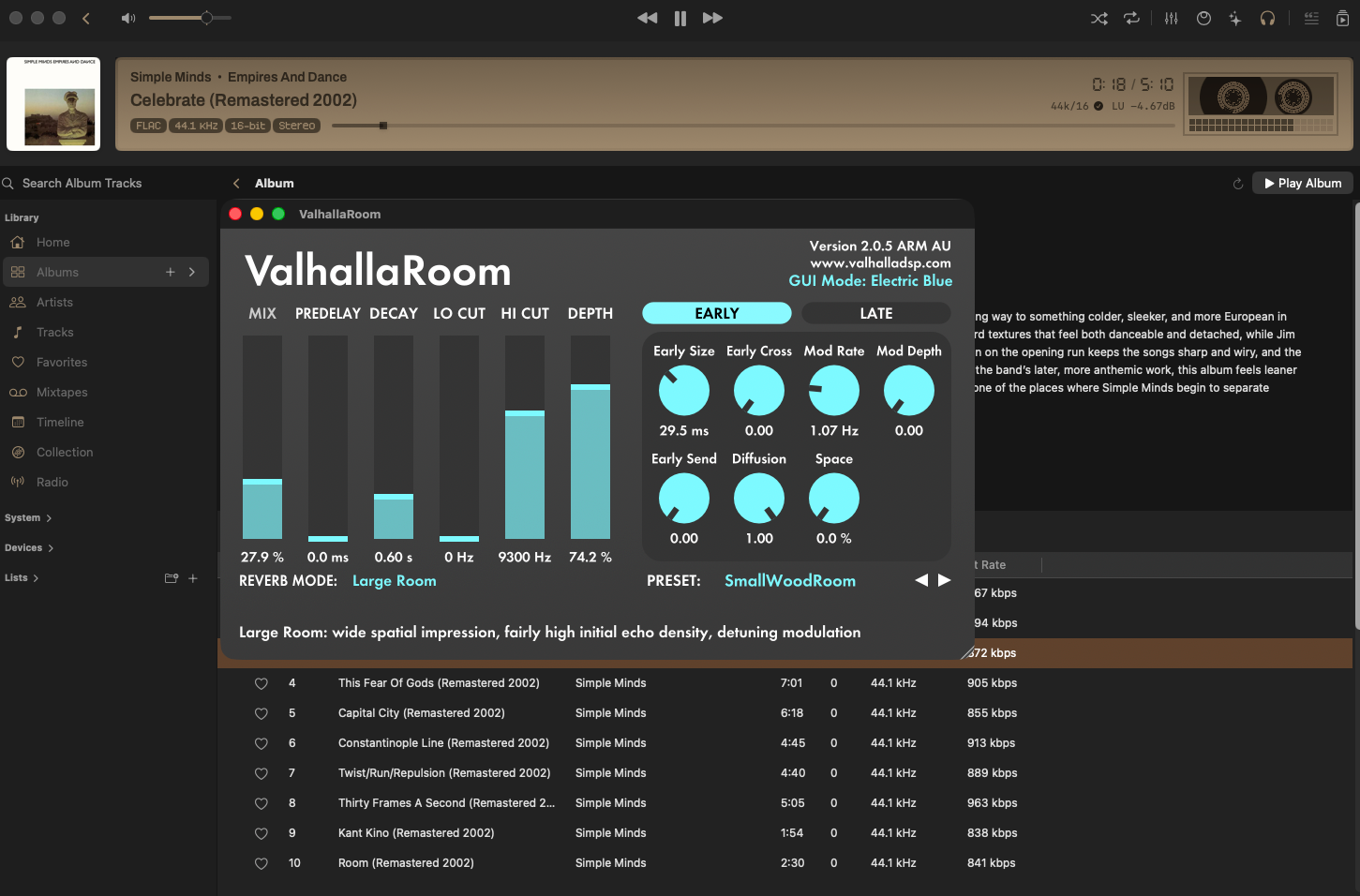The image size is (1360, 896).
Task: Click the sparkles icon in the toolbar
Action: click(1235, 19)
